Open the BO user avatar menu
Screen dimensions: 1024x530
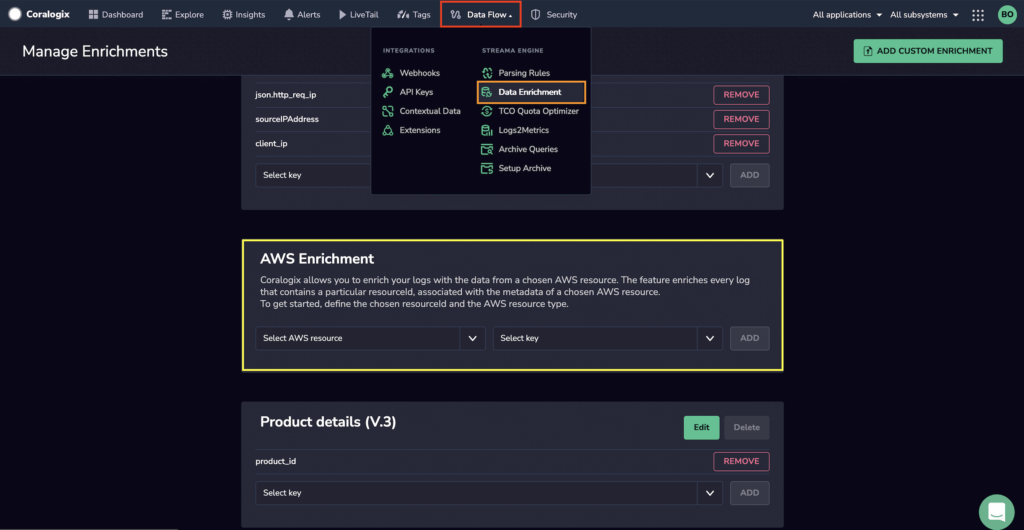[1007, 14]
